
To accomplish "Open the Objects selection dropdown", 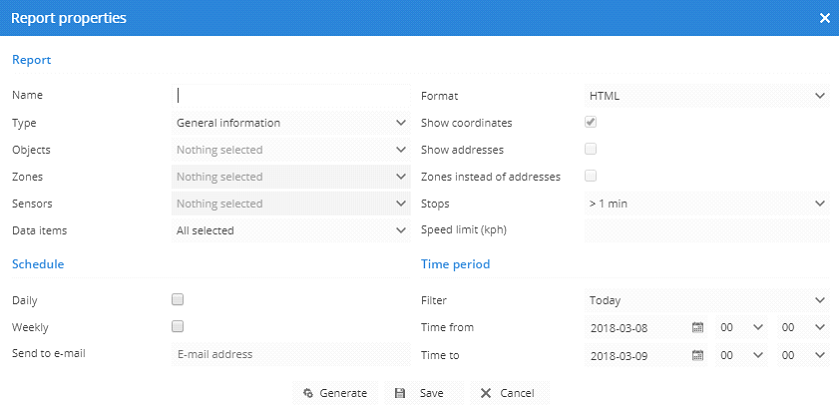I will point(290,150).
